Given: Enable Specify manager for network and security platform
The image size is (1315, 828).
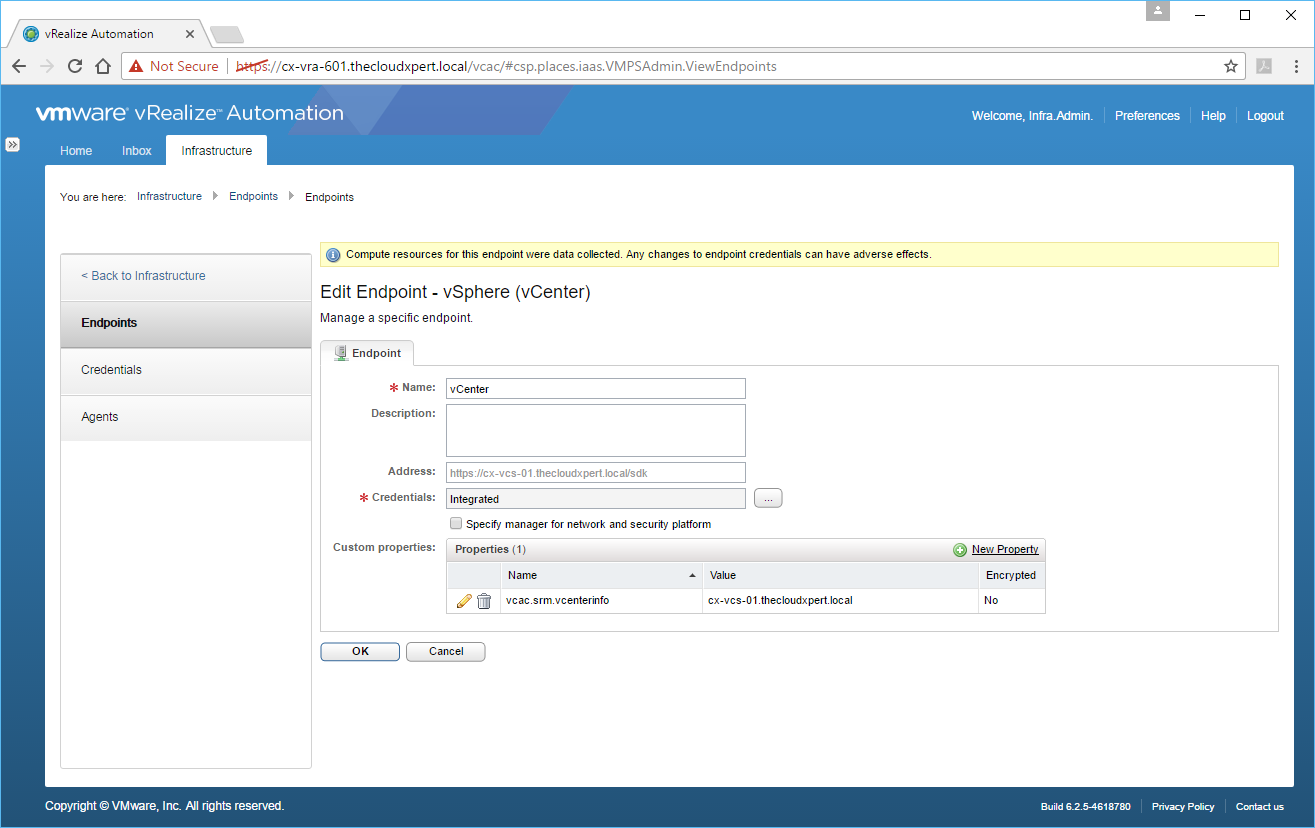Looking at the screenshot, I should pyautogui.click(x=456, y=524).
